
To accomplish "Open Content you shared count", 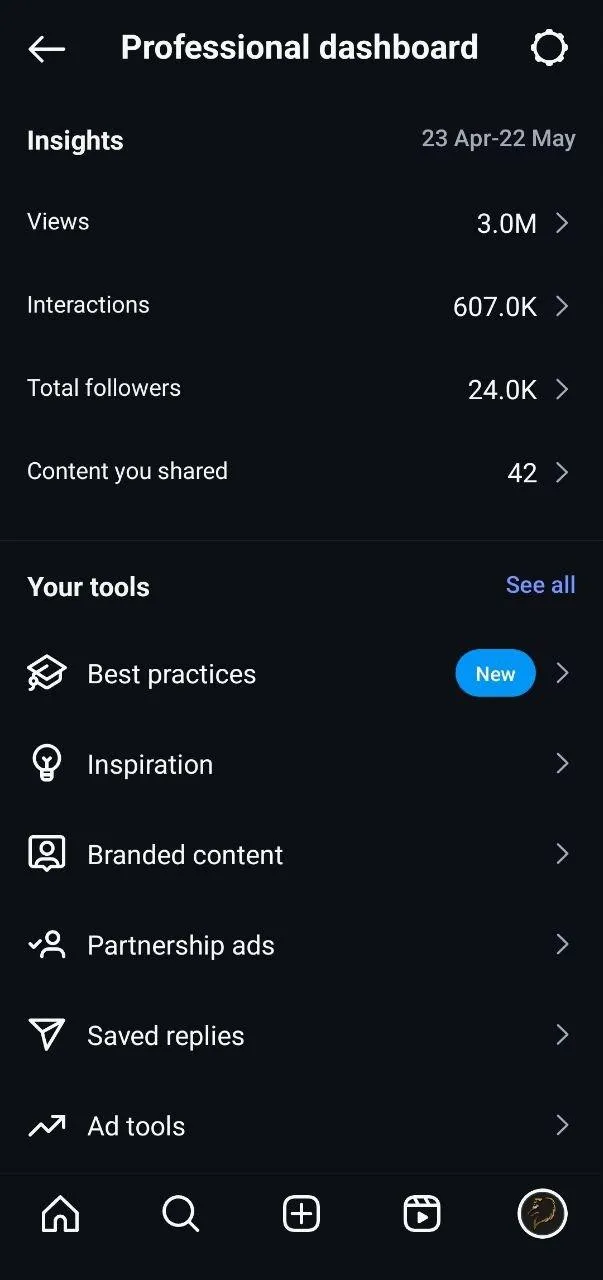I will click(x=523, y=472).
